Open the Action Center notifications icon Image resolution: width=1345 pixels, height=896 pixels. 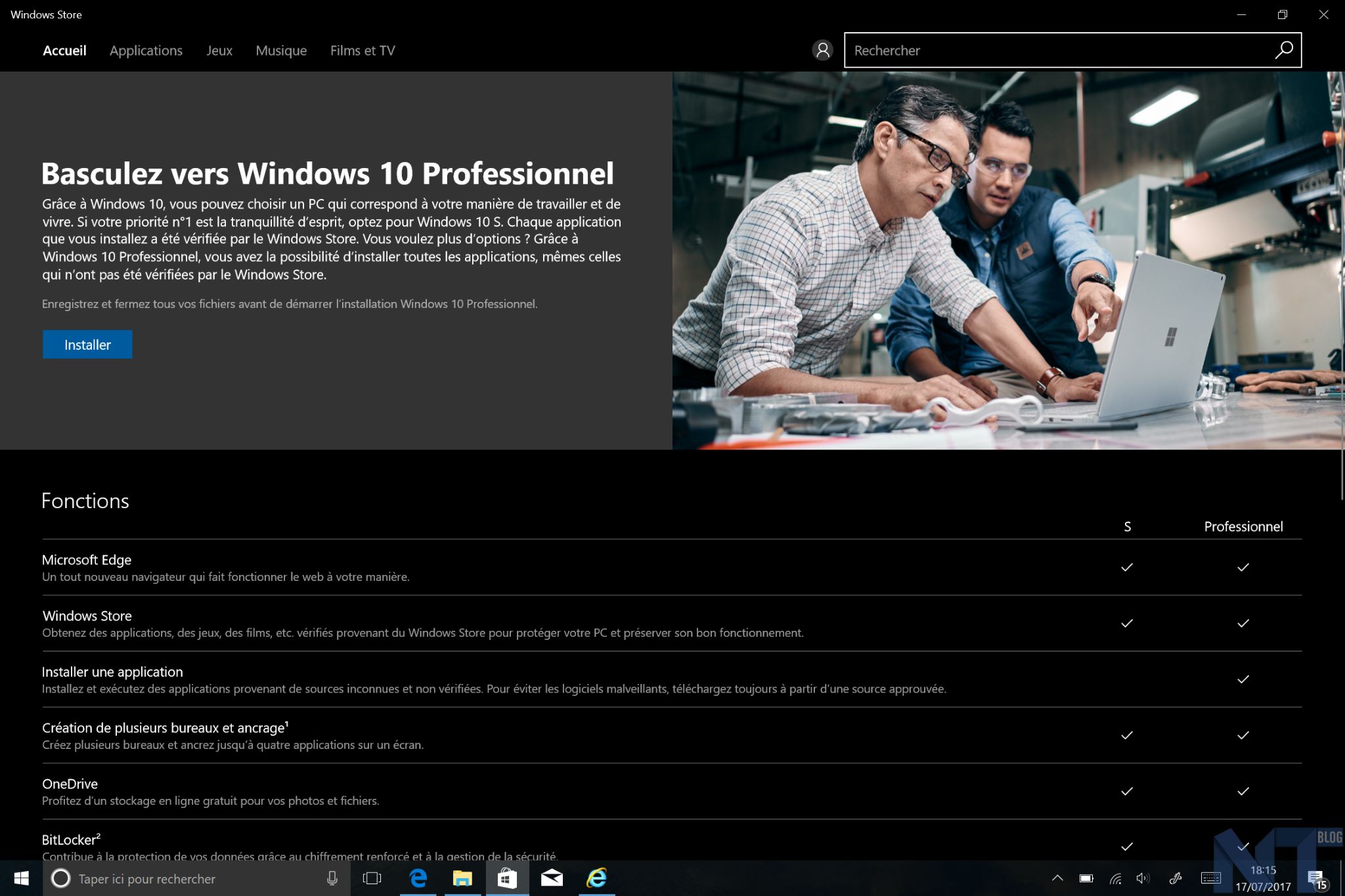[1315, 878]
